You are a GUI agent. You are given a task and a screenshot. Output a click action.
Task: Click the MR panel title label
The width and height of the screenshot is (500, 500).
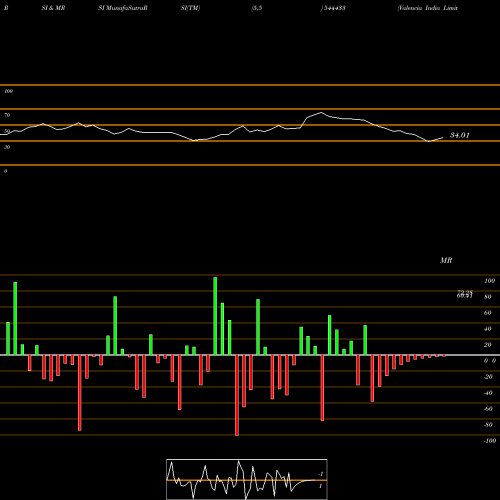click(446, 260)
